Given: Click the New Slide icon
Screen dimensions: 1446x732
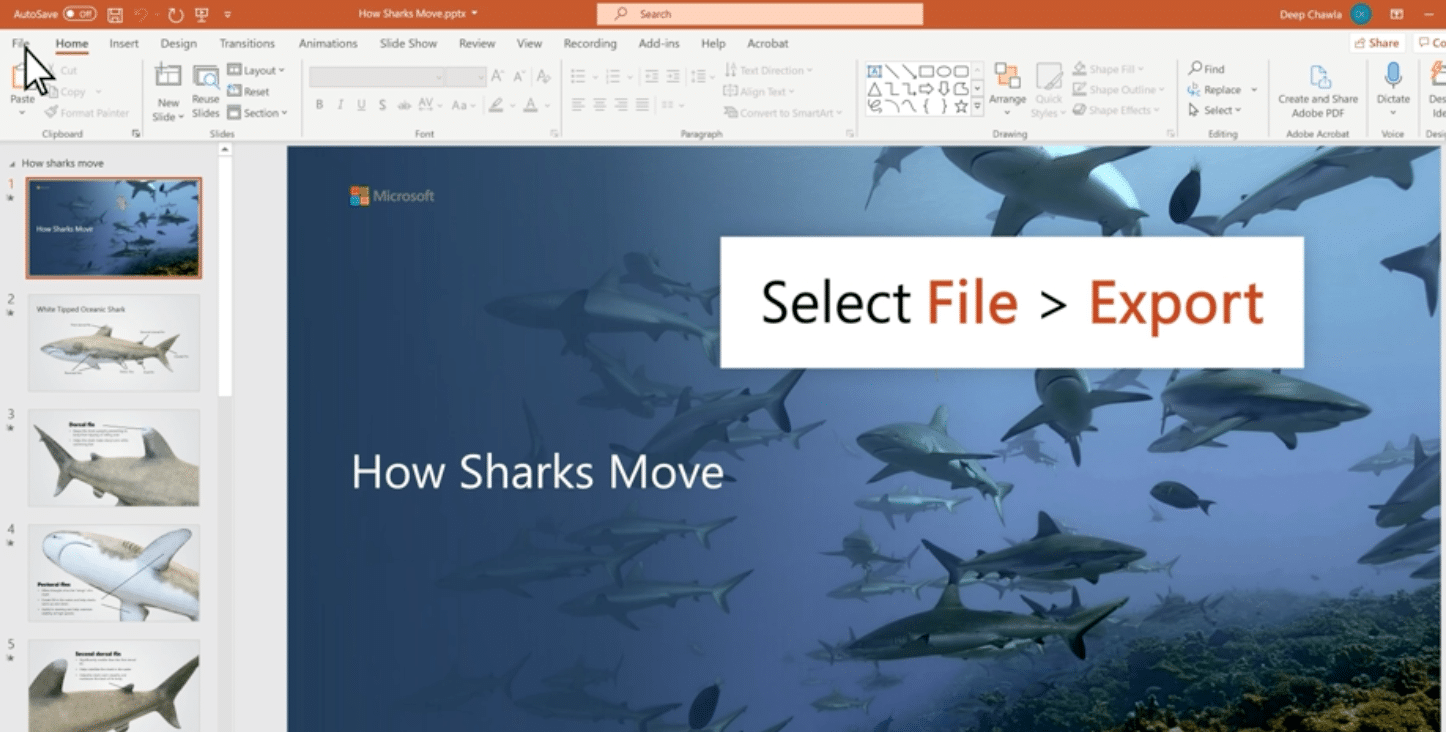Looking at the screenshot, I should pyautogui.click(x=168, y=77).
